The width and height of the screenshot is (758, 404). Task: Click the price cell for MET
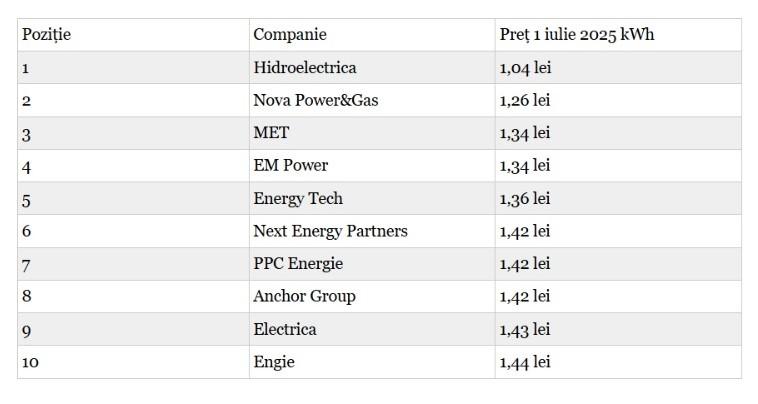tap(525, 133)
